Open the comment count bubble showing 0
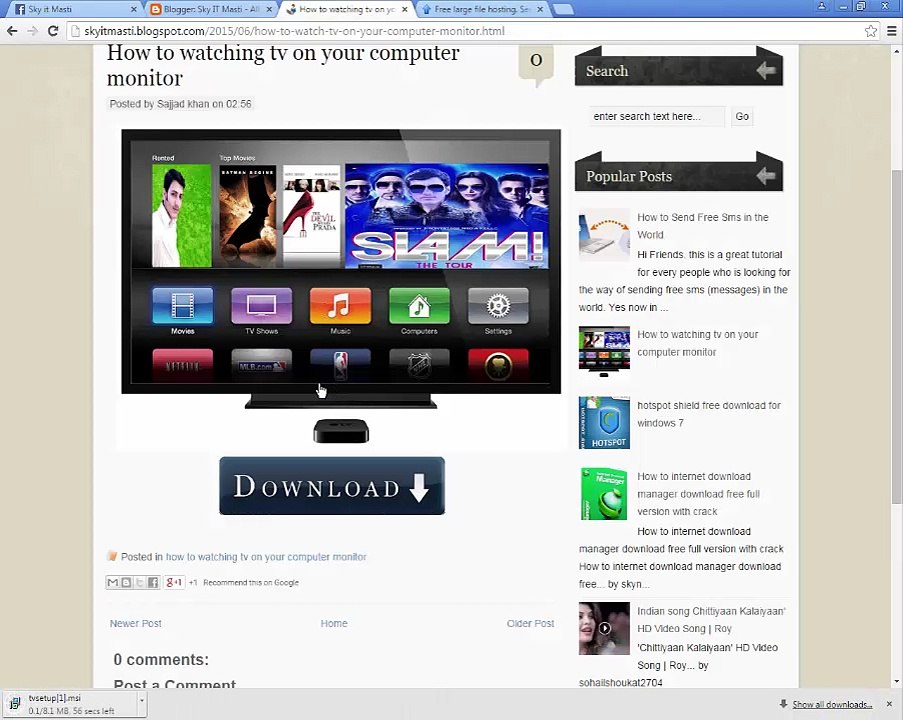The height and width of the screenshot is (720, 903). (x=536, y=62)
